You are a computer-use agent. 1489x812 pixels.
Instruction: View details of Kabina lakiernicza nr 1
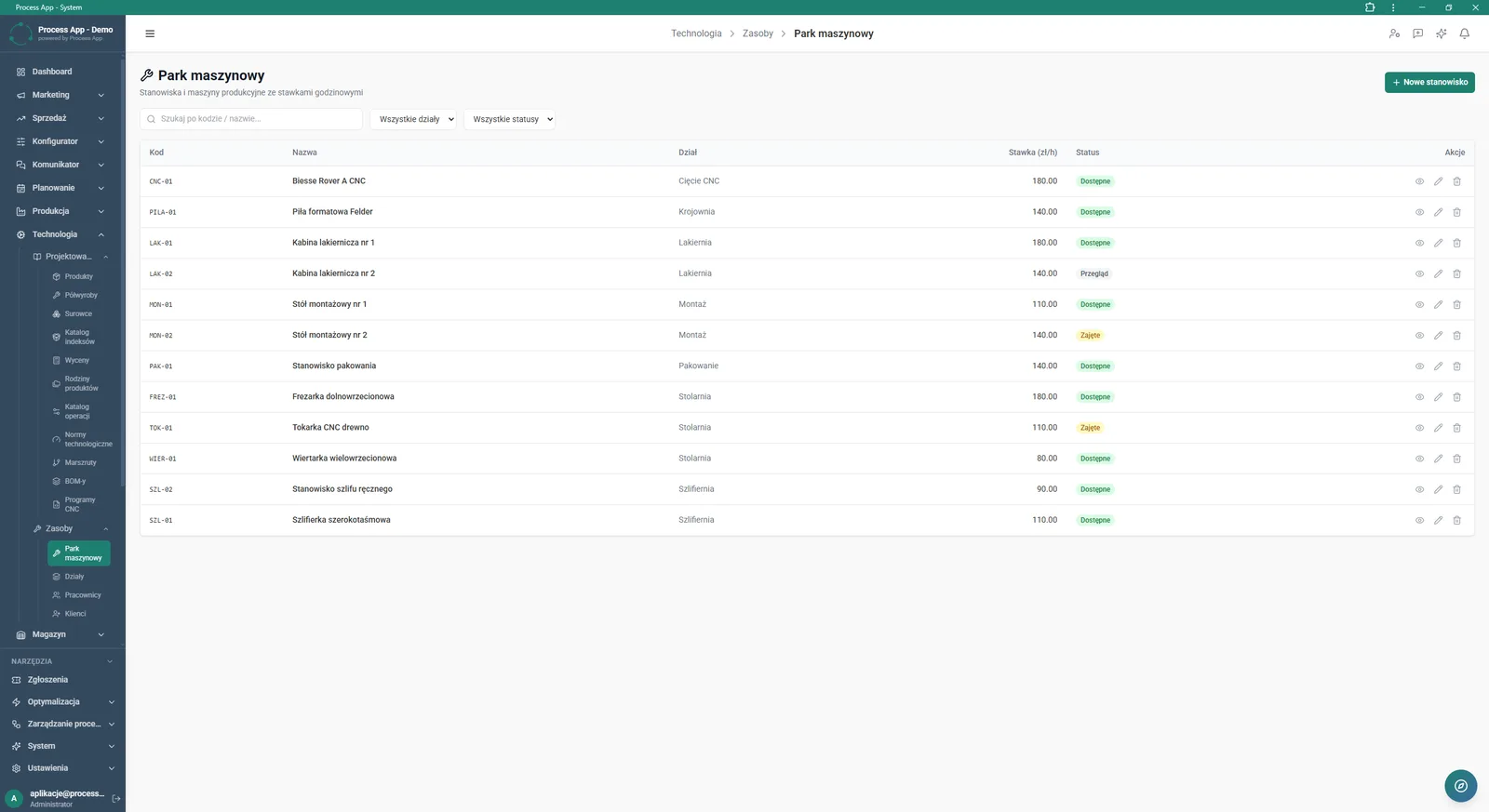pyautogui.click(x=1419, y=243)
